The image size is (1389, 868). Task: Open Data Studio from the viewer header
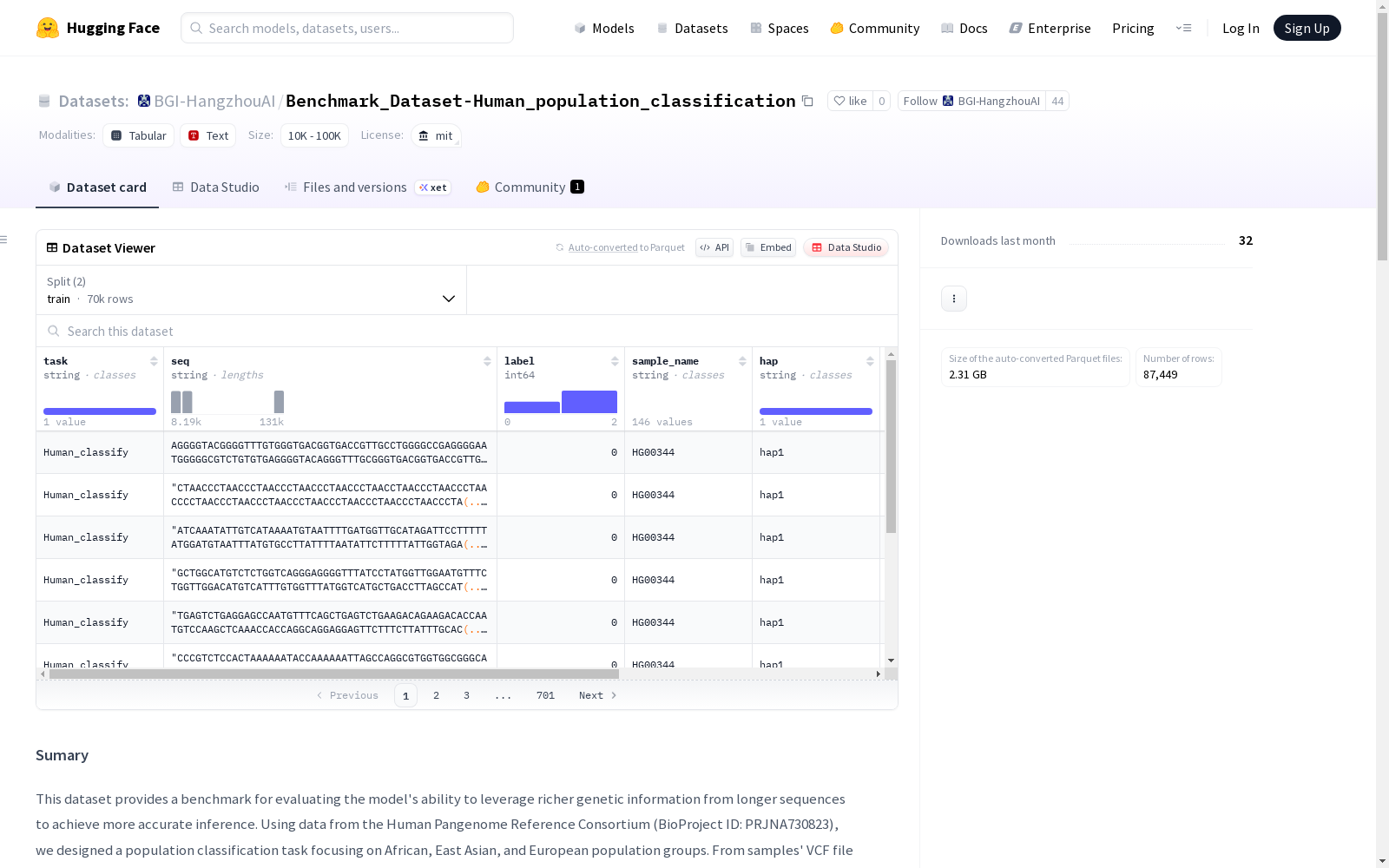click(x=846, y=247)
